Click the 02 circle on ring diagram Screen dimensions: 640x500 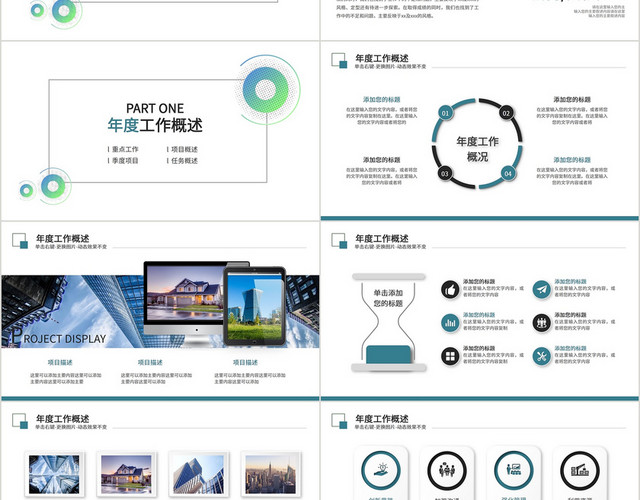(x=506, y=113)
